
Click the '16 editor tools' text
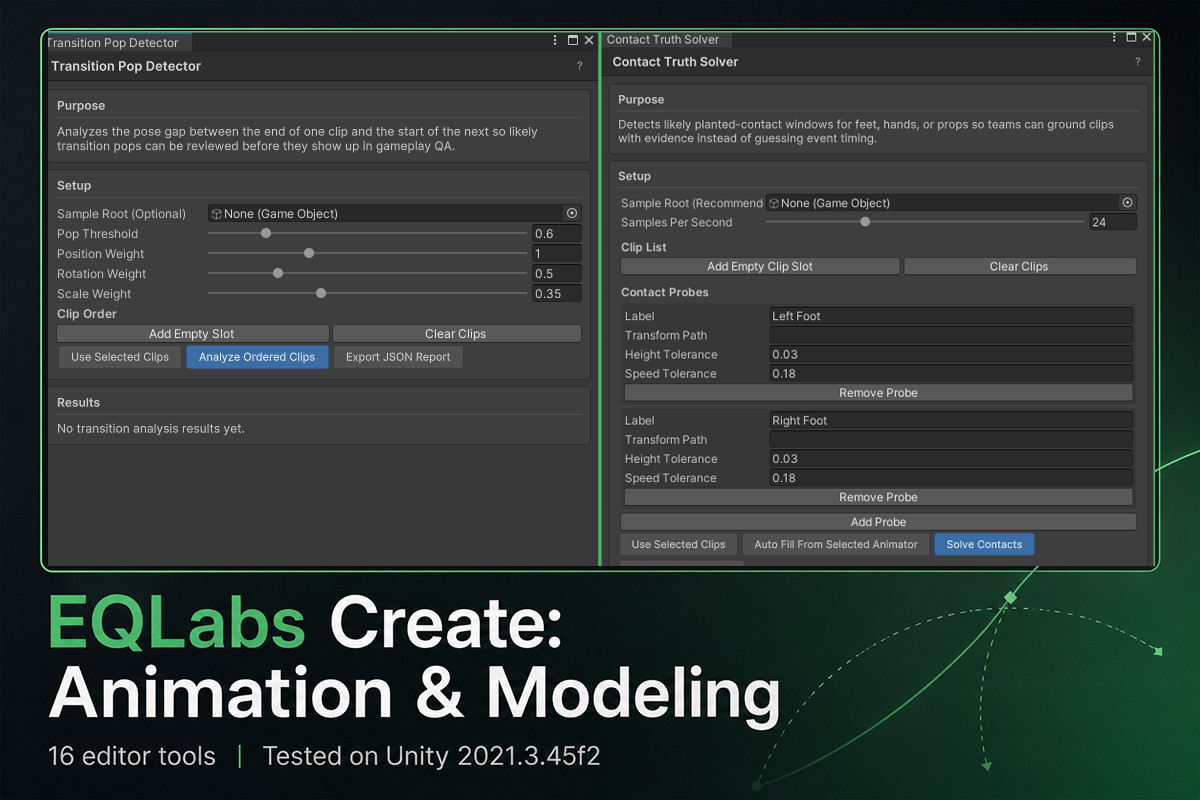pos(132,756)
